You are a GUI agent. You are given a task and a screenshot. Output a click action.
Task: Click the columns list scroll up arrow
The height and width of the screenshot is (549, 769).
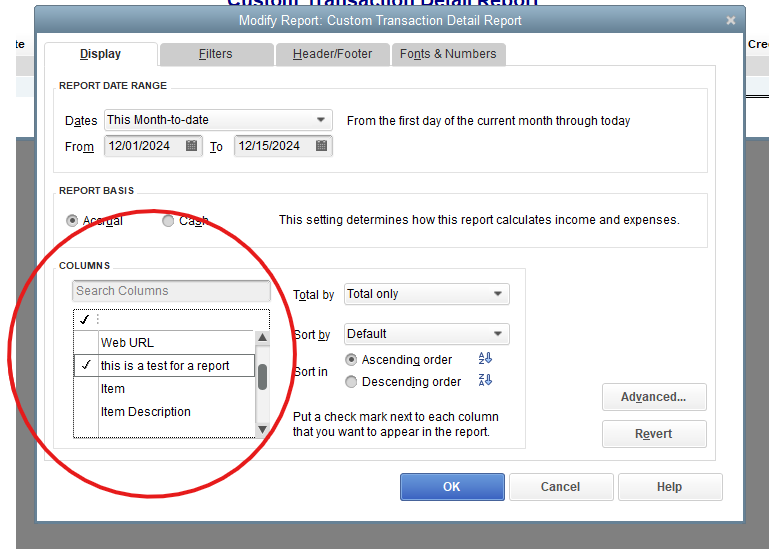(x=262, y=338)
